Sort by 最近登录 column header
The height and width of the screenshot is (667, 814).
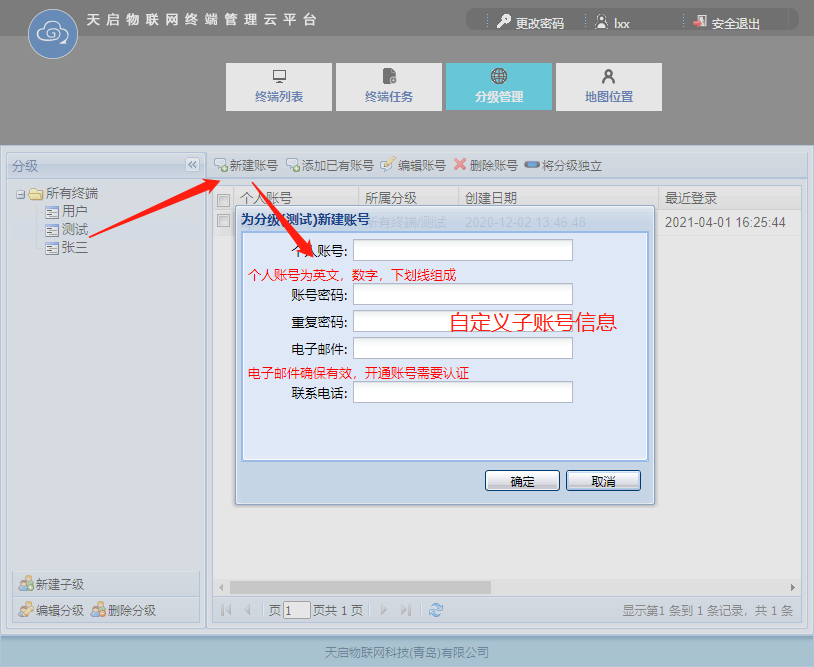click(730, 198)
